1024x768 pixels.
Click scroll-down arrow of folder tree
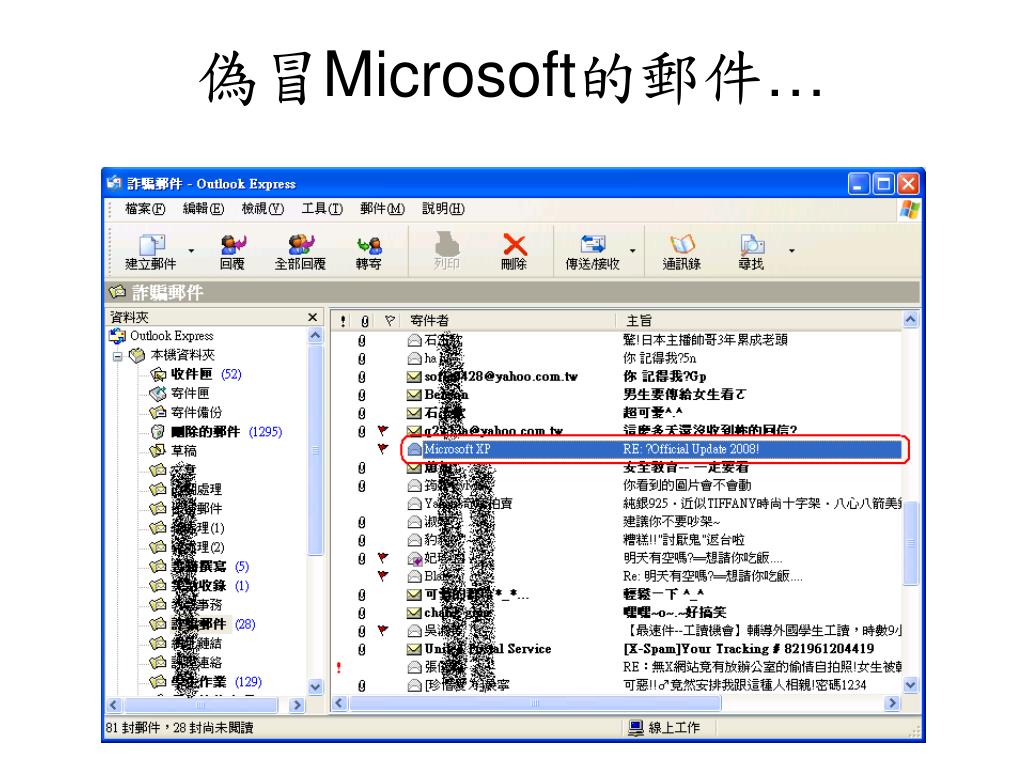click(315, 687)
